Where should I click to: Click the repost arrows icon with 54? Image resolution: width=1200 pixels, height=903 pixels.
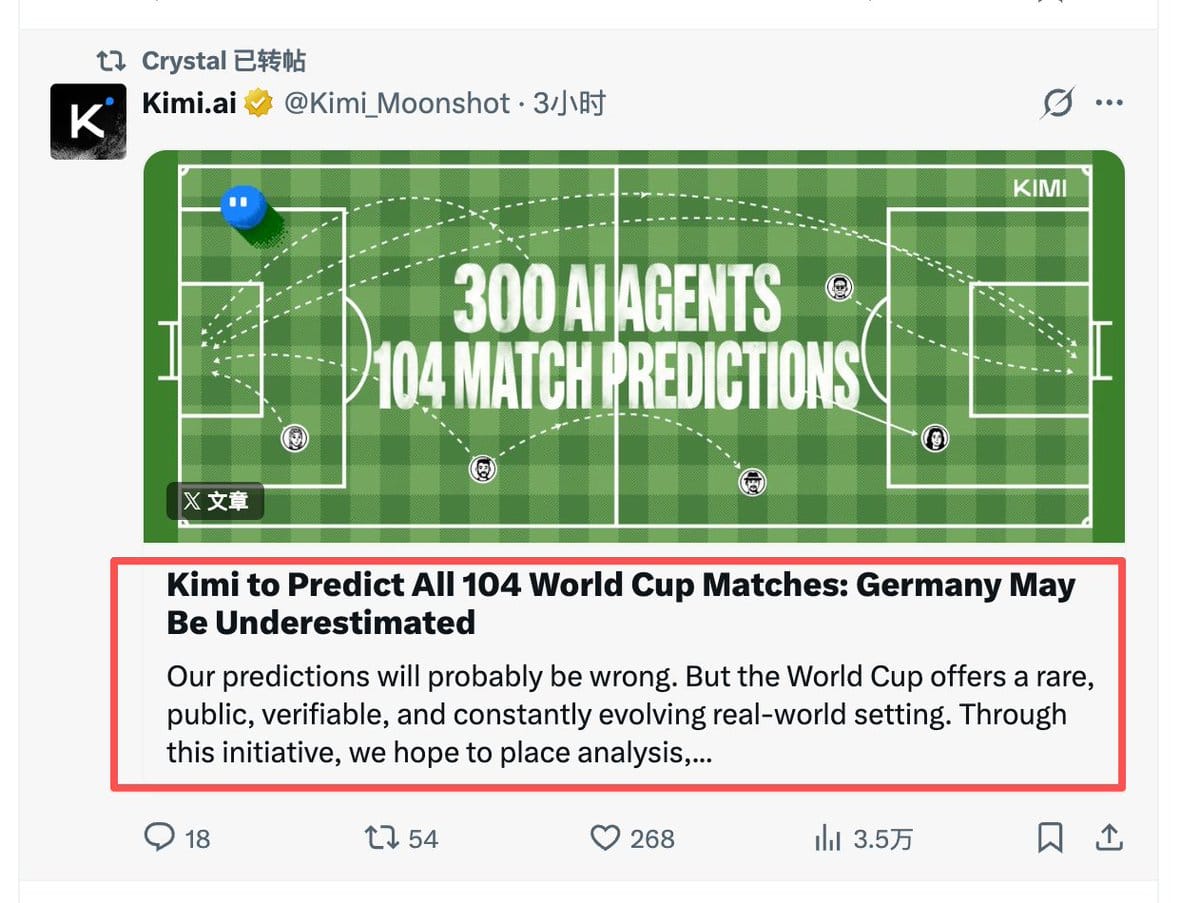tap(382, 837)
